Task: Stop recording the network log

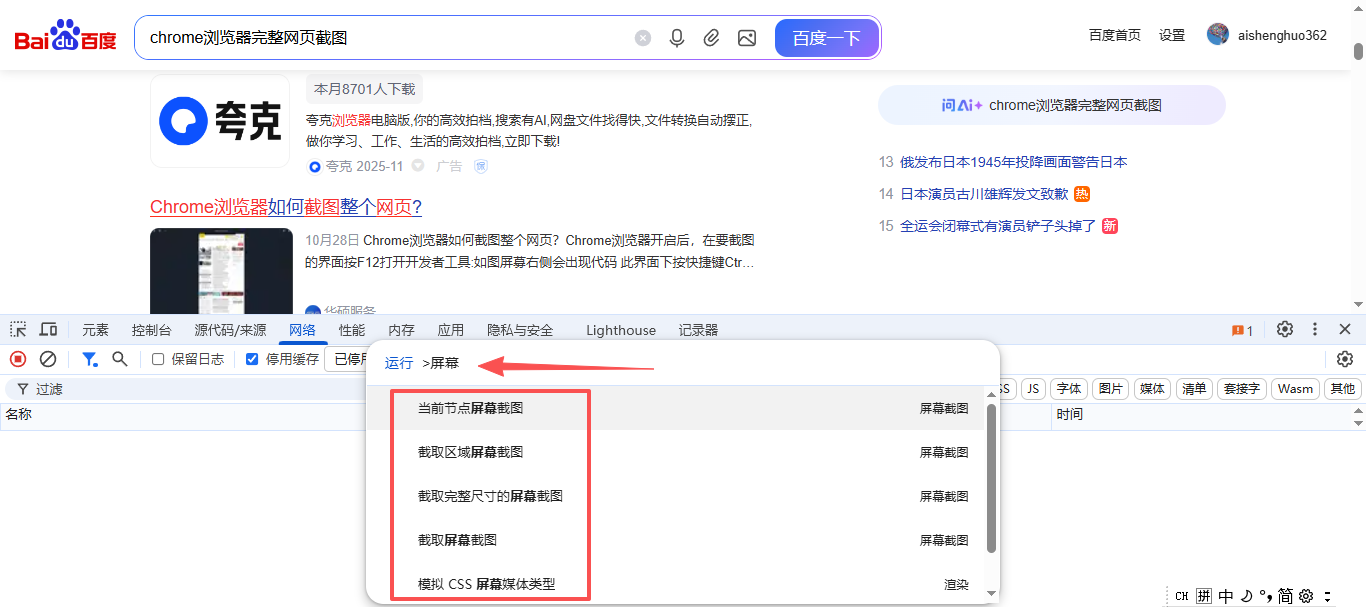Action: point(18,359)
